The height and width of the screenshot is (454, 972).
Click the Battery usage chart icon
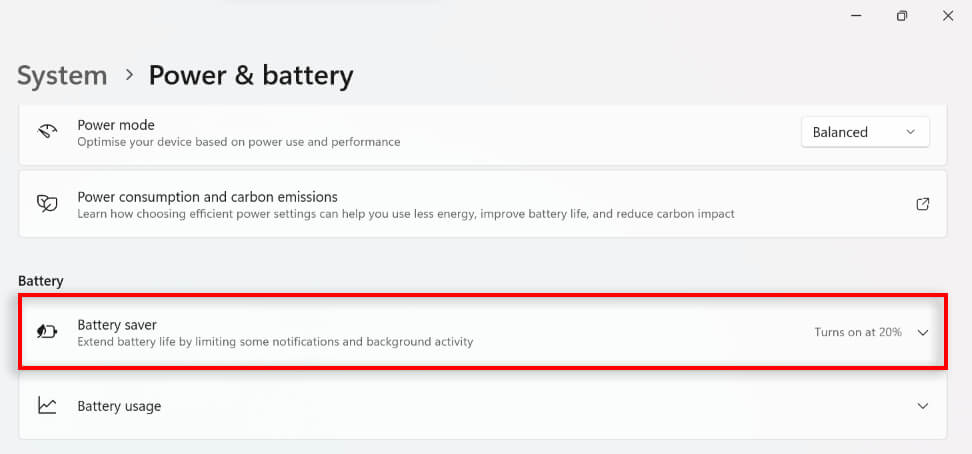pyautogui.click(x=47, y=406)
